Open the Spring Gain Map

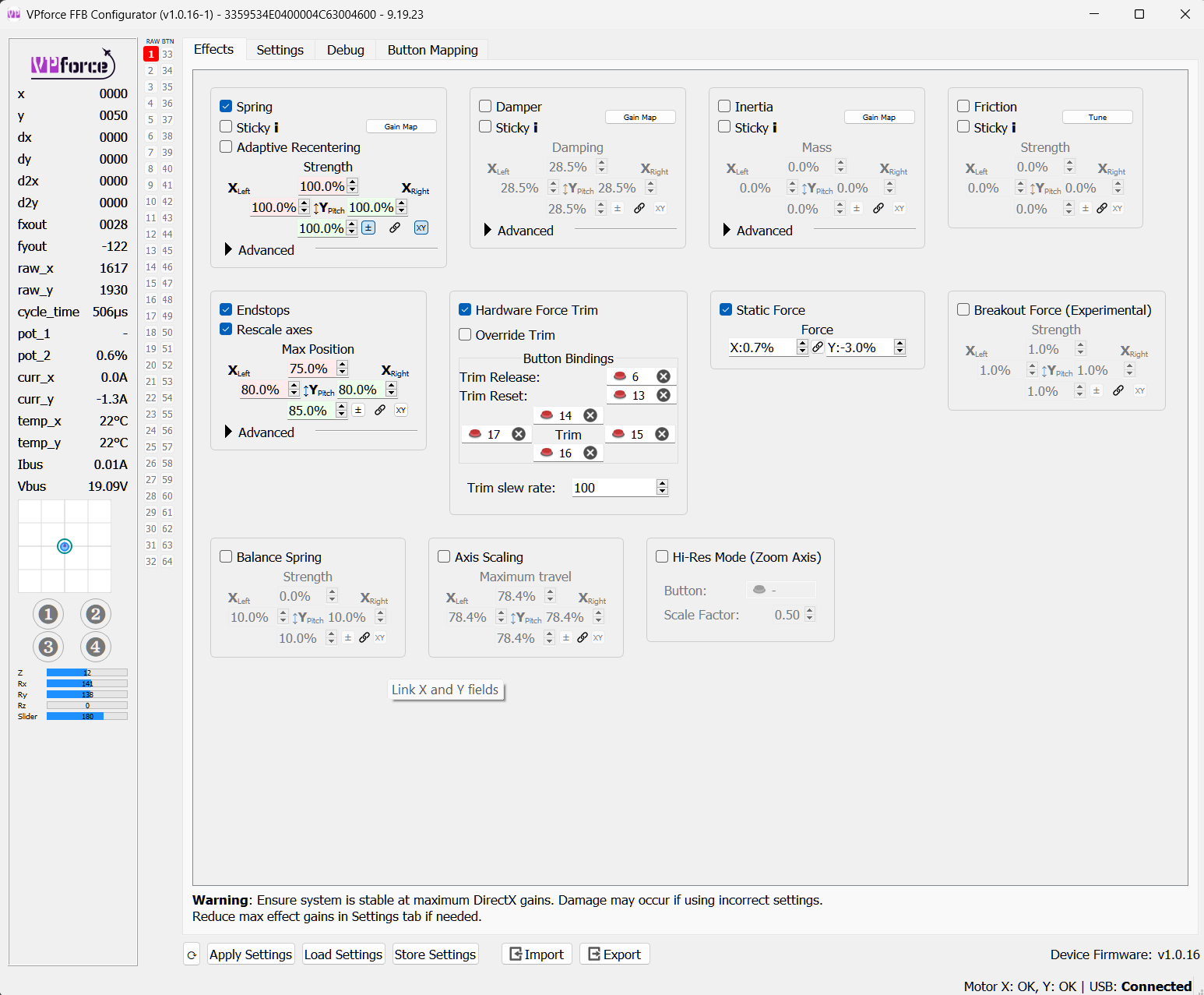401,126
